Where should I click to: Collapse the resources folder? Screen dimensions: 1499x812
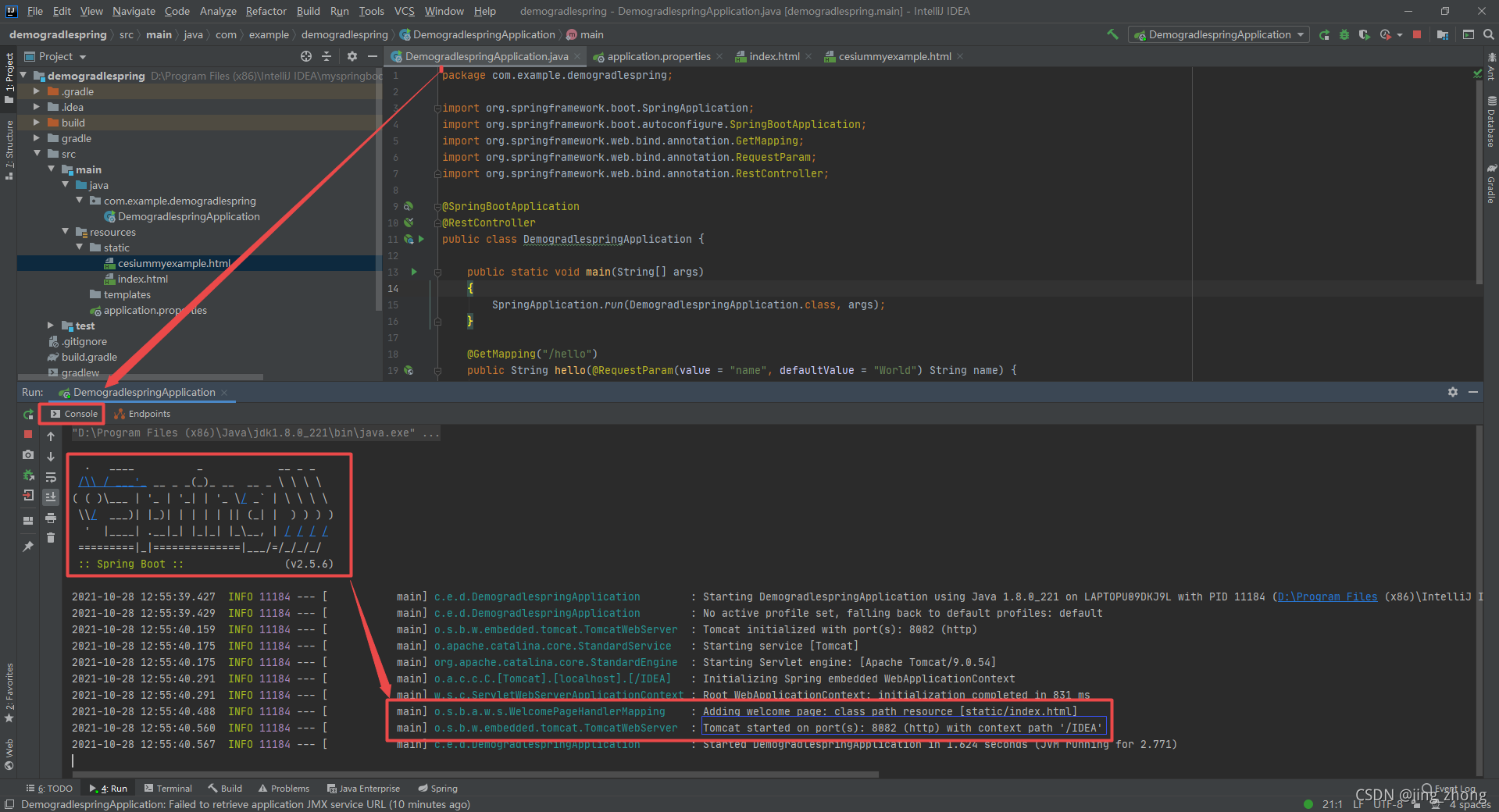point(65,232)
